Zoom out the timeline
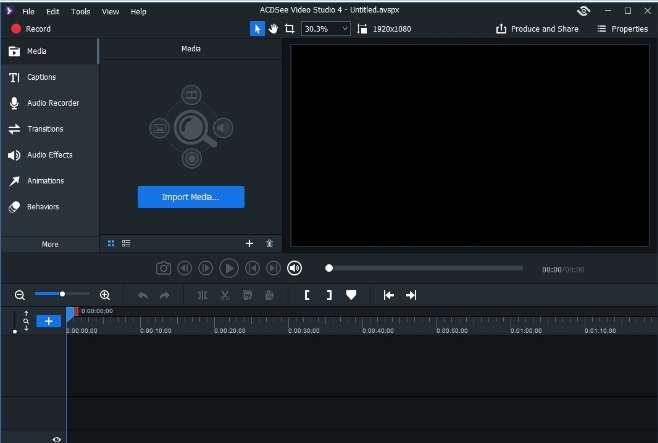This screenshot has height=443, width=658. [20, 295]
